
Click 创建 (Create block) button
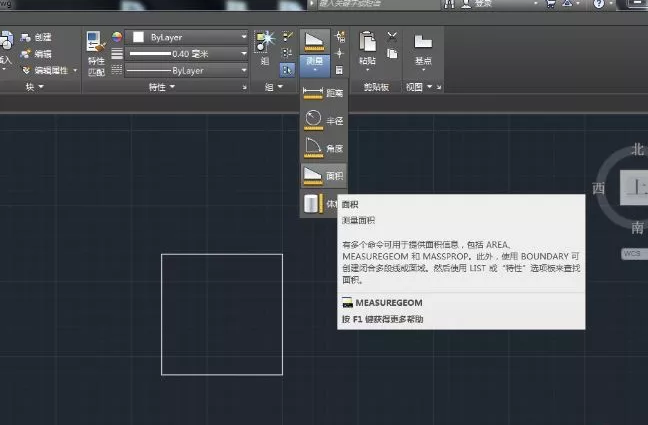(x=36, y=37)
